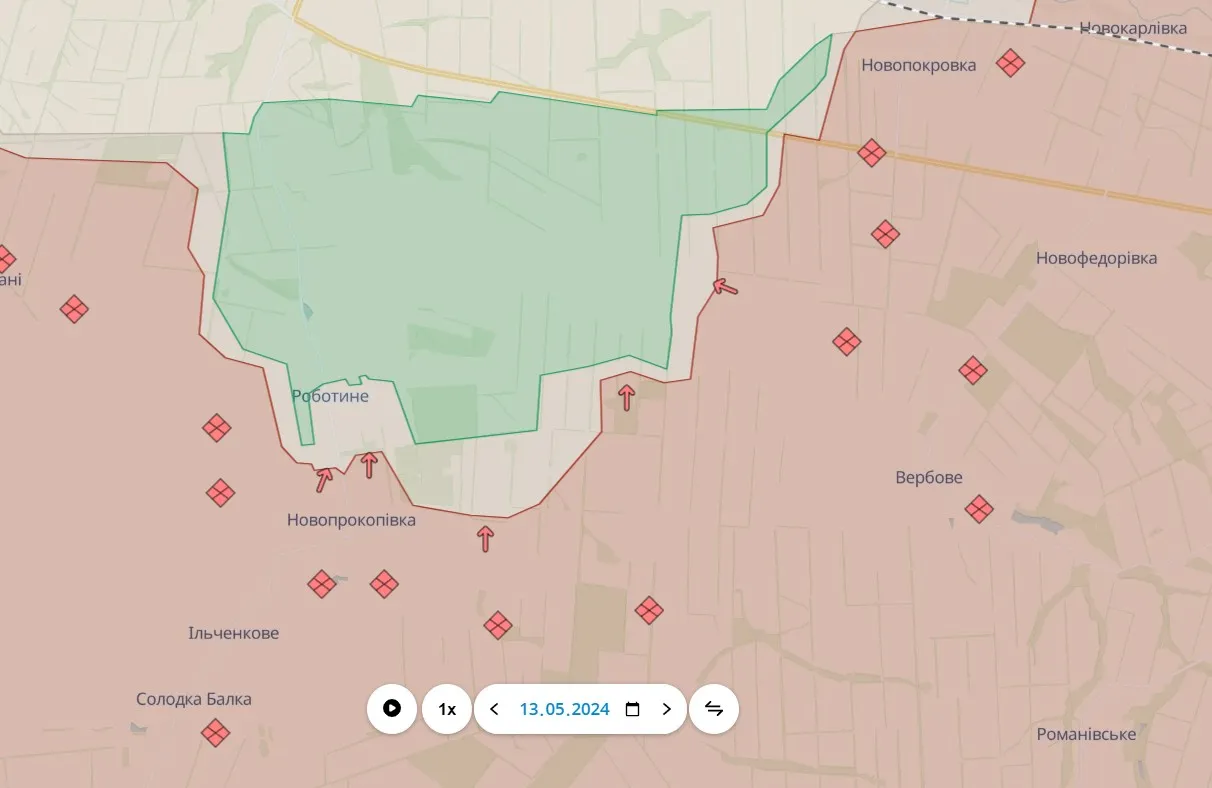
Task: Click the date field showing 13.05.2024
Action: coord(564,709)
